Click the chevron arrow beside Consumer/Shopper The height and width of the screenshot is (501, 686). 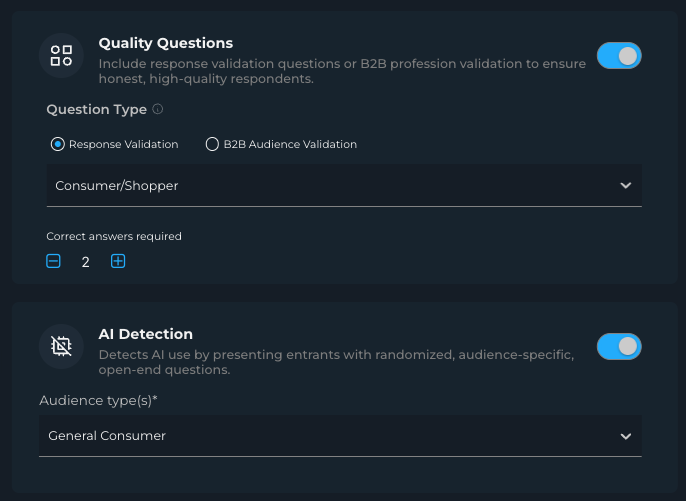coord(626,186)
